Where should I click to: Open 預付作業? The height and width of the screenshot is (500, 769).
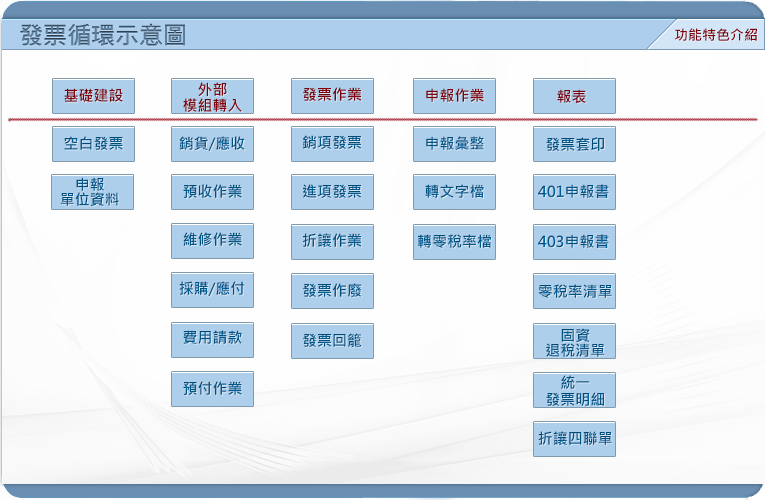click(212, 389)
